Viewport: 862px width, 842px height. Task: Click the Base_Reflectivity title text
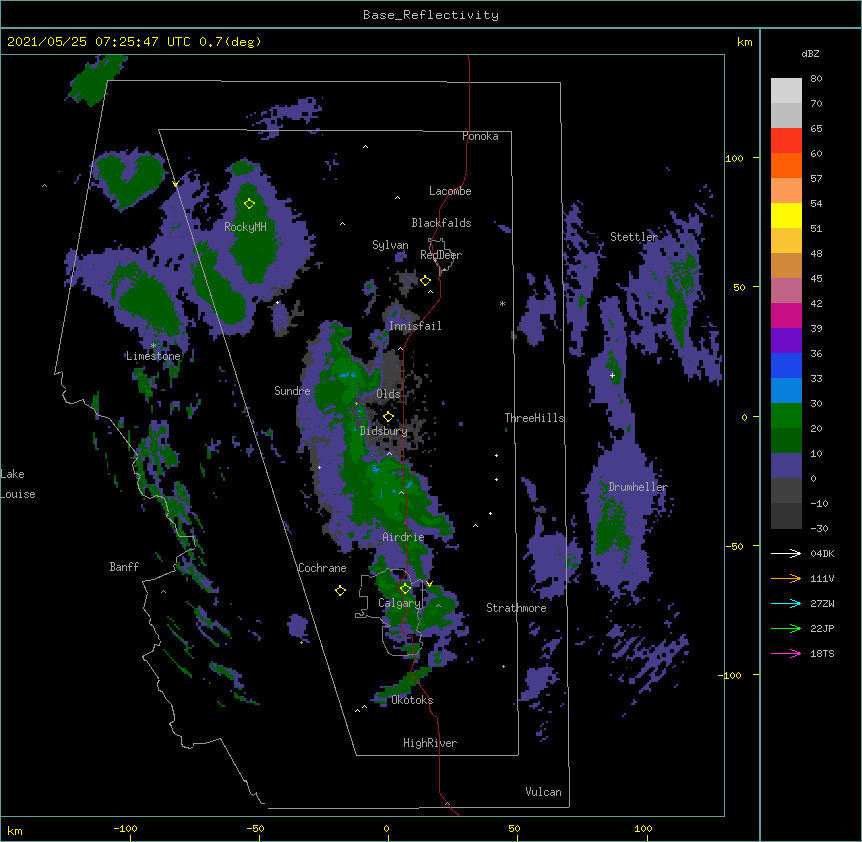pos(431,15)
